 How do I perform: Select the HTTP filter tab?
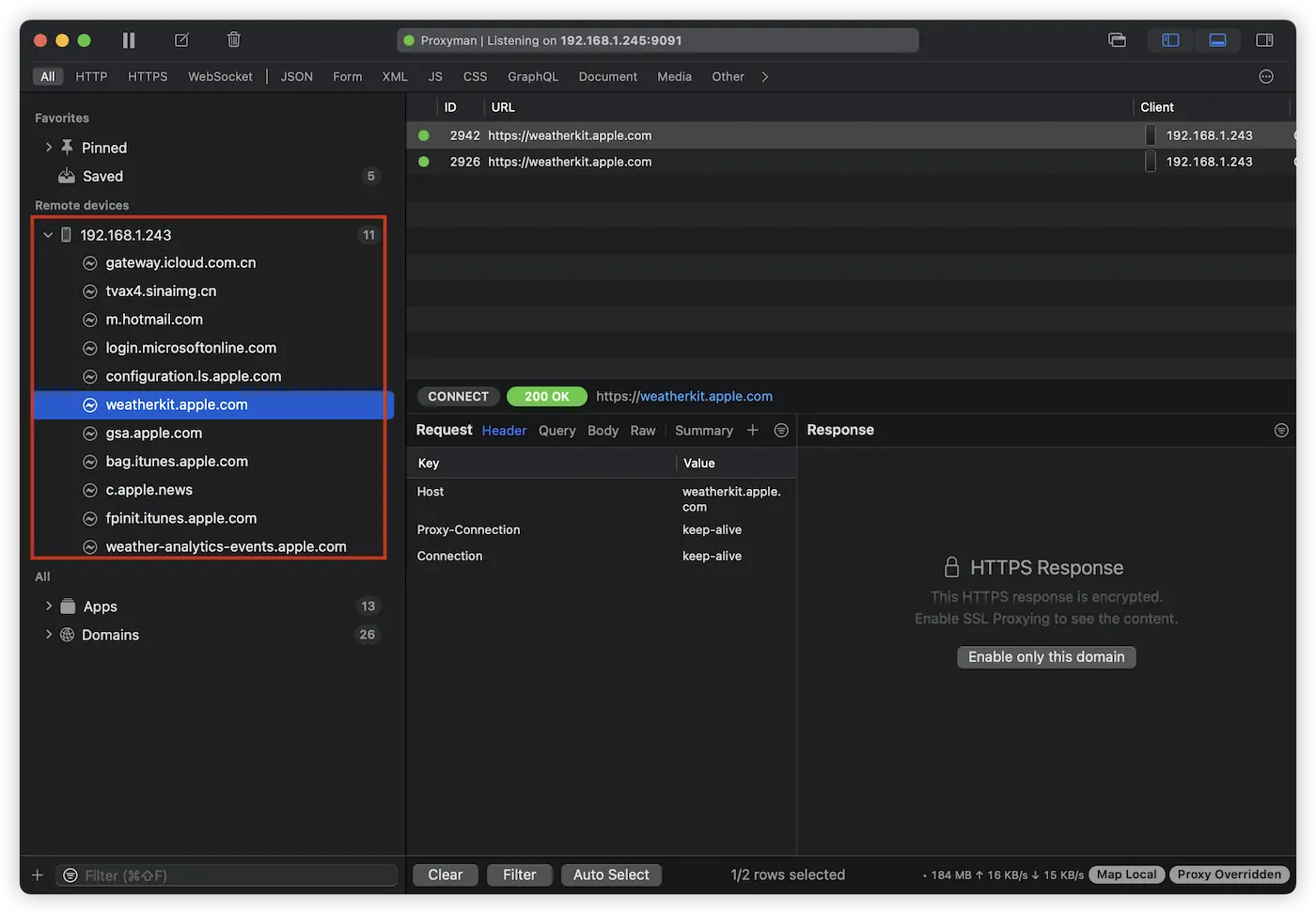pyautogui.click(x=91, y=77)
